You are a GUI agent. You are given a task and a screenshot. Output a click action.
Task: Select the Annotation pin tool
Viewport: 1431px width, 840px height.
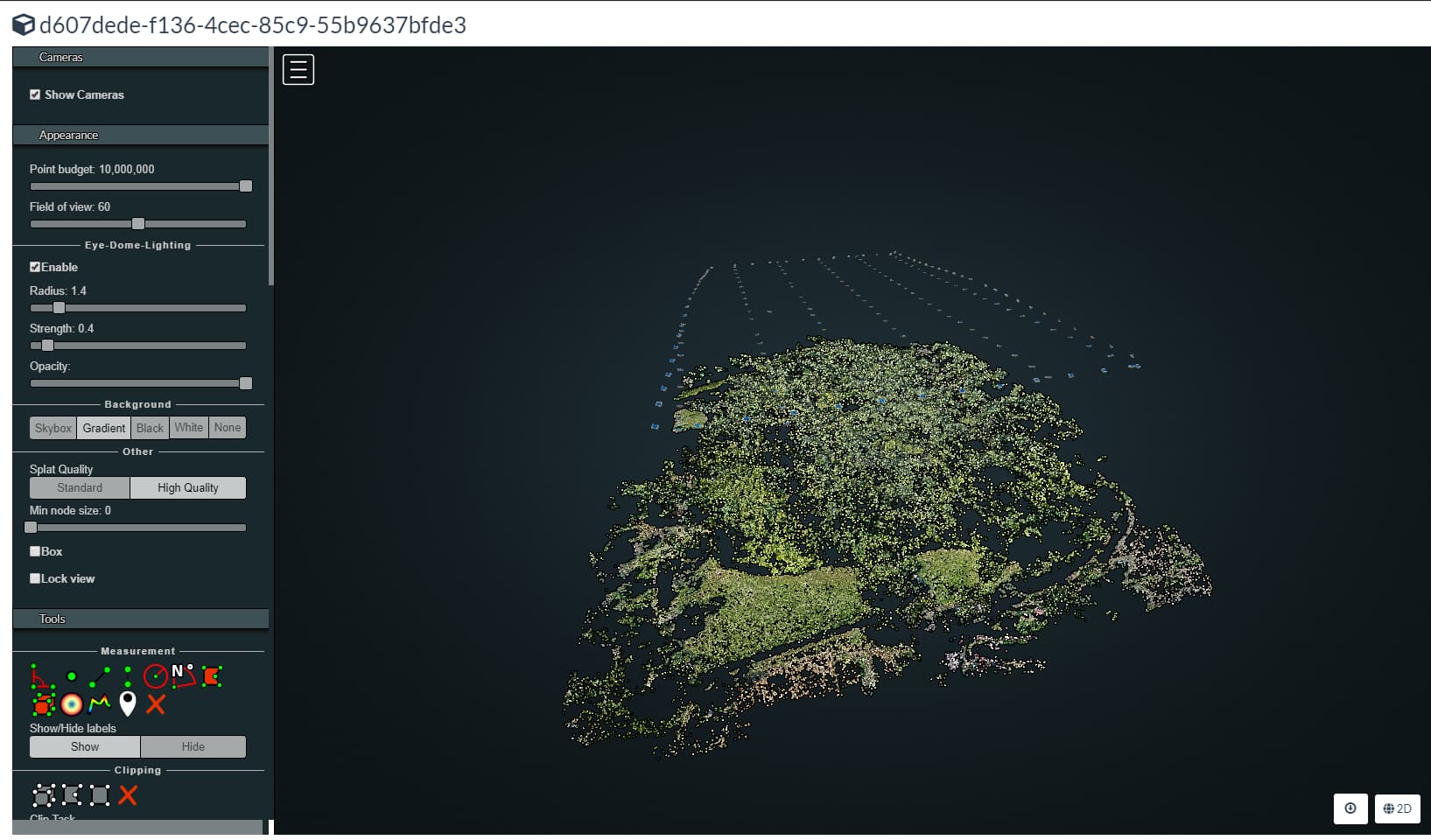(127, 704)
